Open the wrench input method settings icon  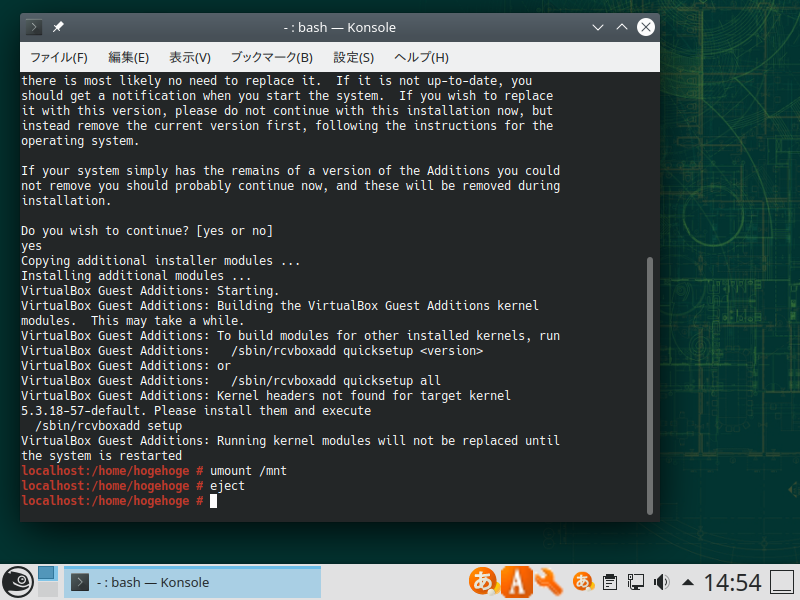[549, 582]
